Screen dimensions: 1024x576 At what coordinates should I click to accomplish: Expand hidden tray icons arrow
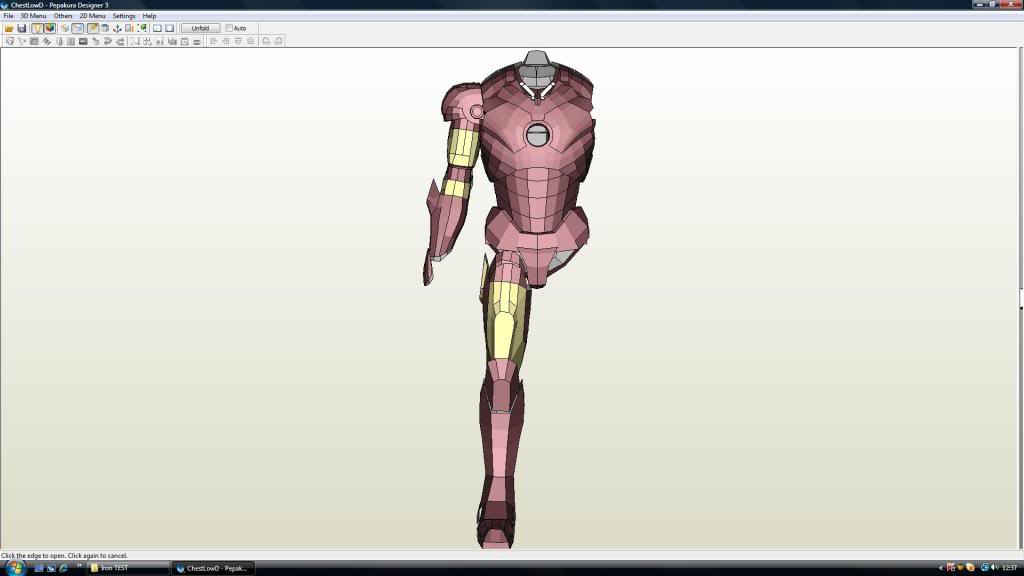coord(940,568)
